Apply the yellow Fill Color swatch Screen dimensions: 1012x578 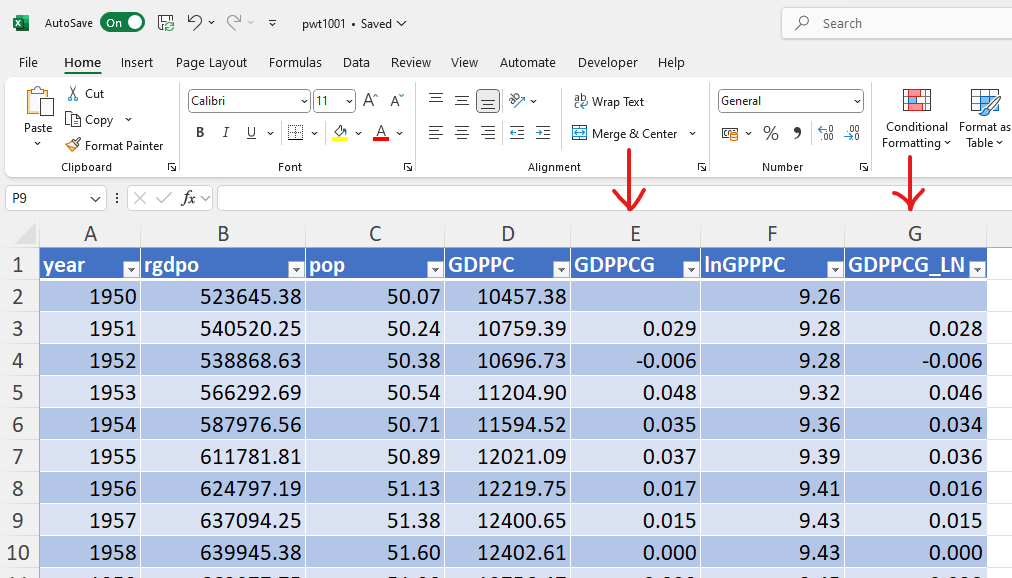340,133
